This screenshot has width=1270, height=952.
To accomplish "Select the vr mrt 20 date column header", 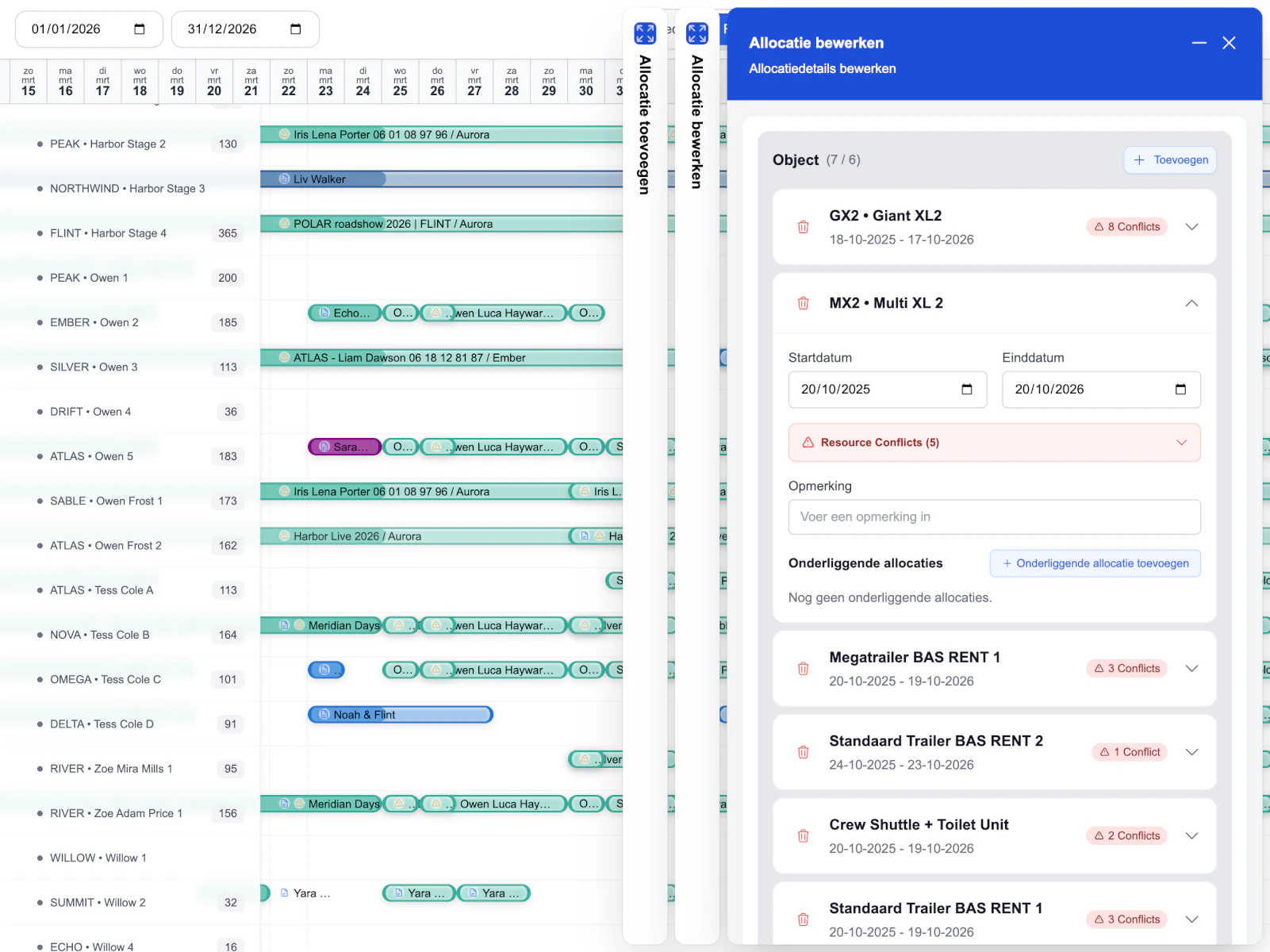I will (214, 82).
